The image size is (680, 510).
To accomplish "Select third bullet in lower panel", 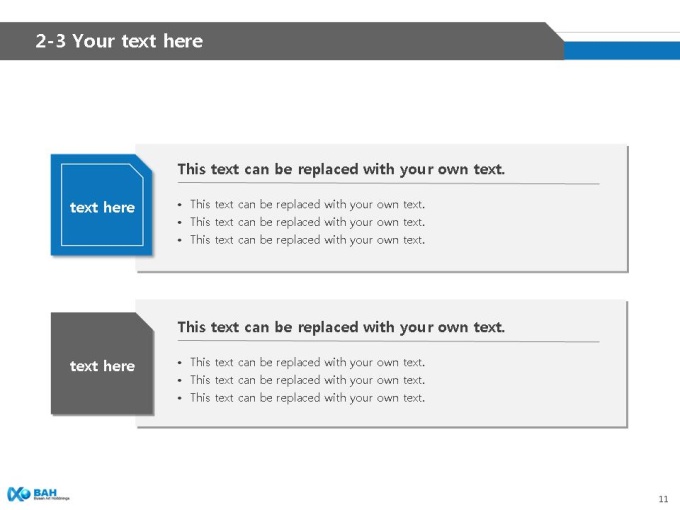I will click(301, 398).
